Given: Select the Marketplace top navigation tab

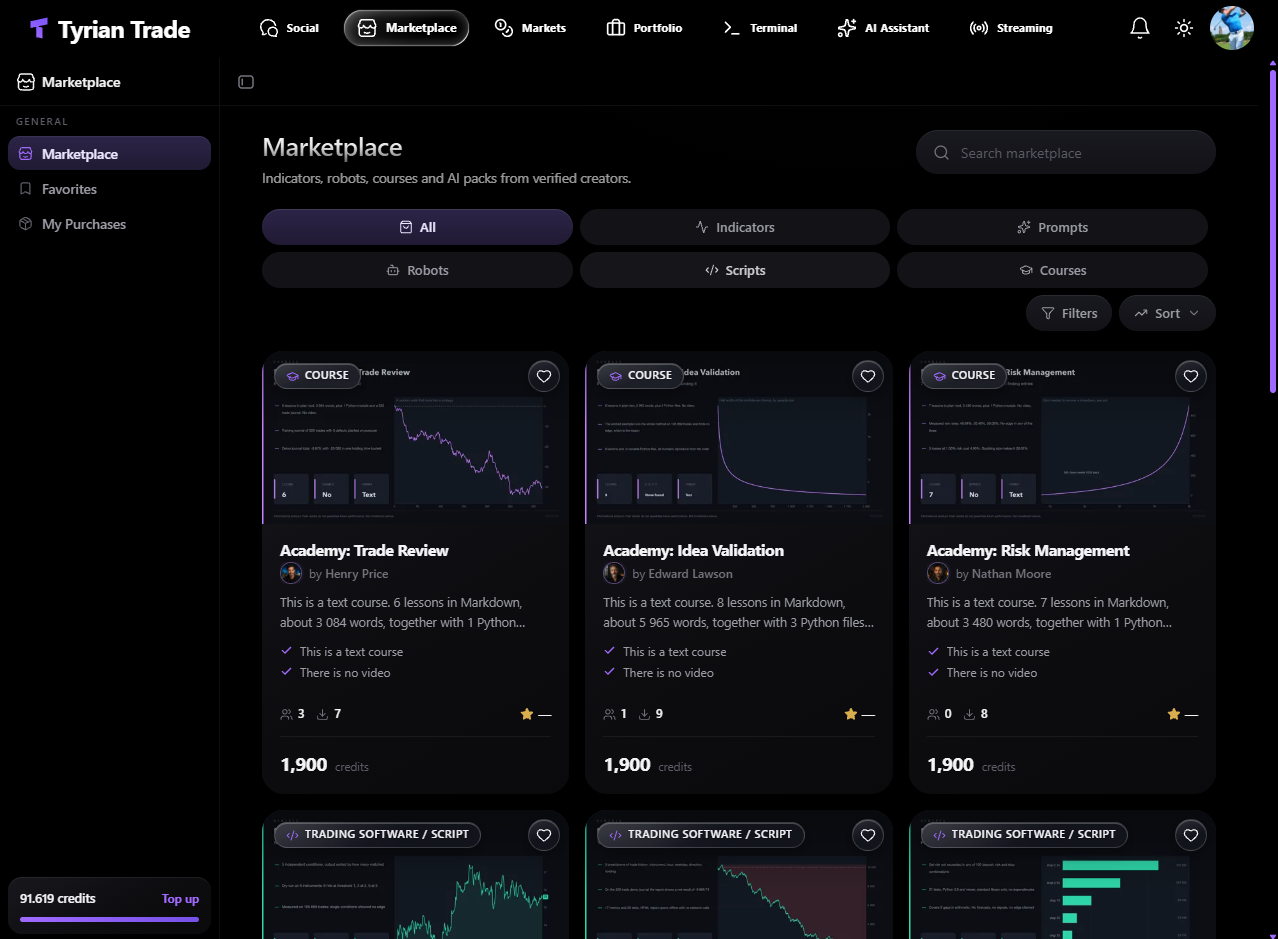Looking at the screenshot, I should point(406,28).
